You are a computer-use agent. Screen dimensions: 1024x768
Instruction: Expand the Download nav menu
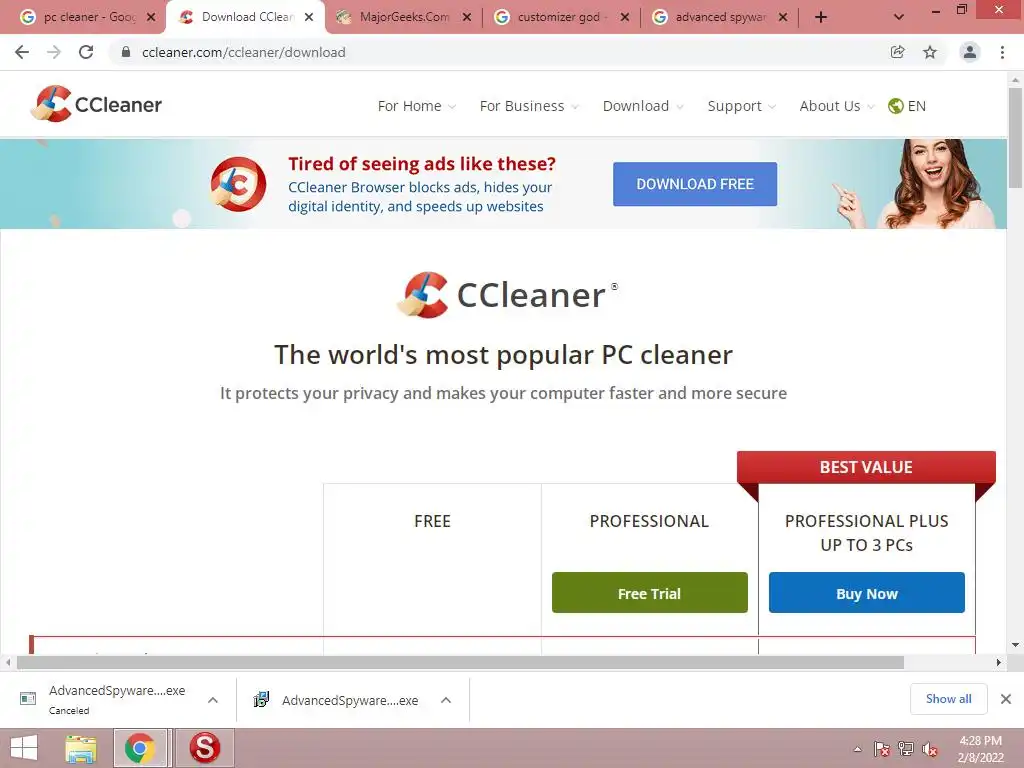(643, 106)
